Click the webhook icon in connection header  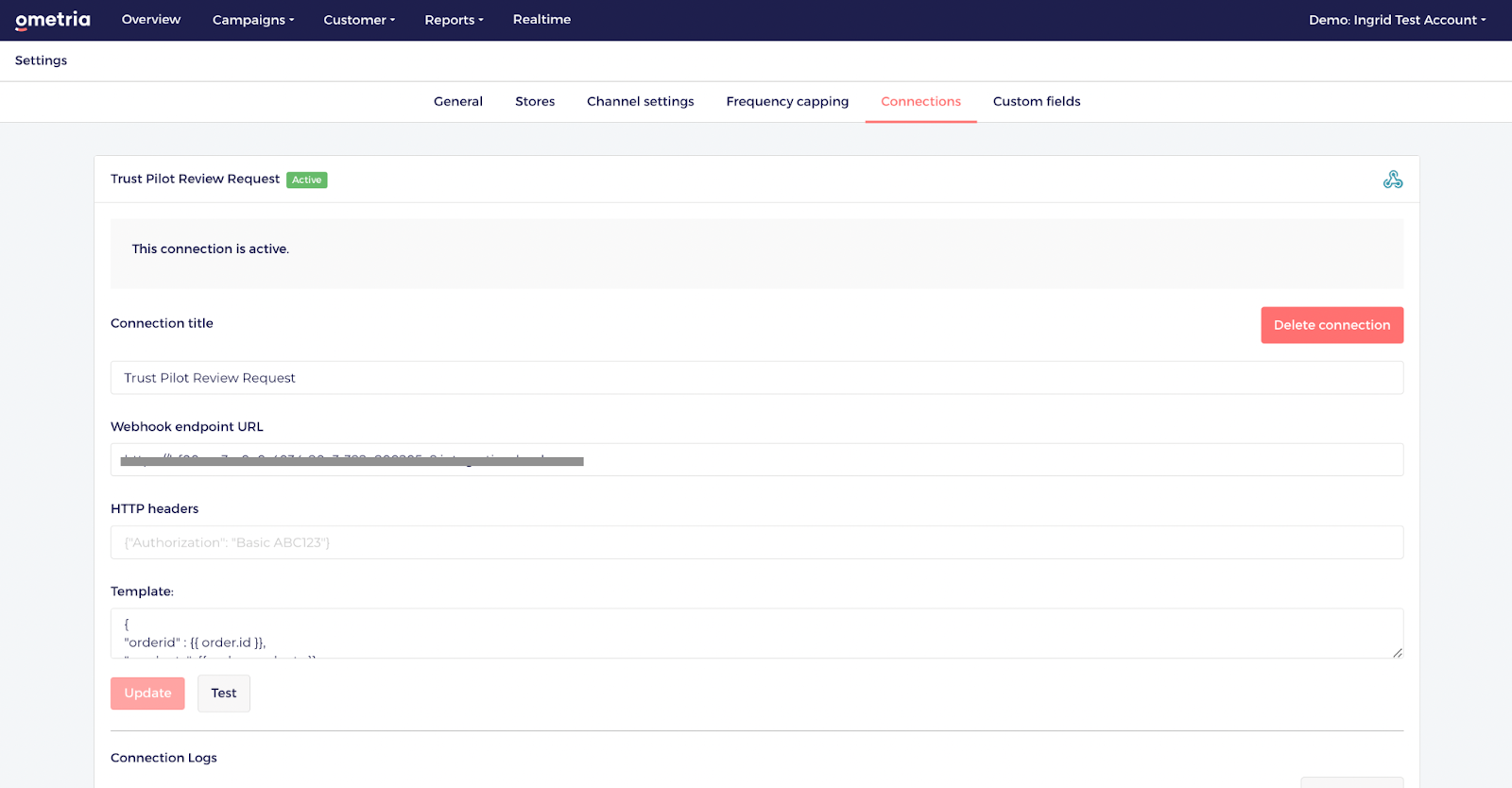(x=1392, y=180)
